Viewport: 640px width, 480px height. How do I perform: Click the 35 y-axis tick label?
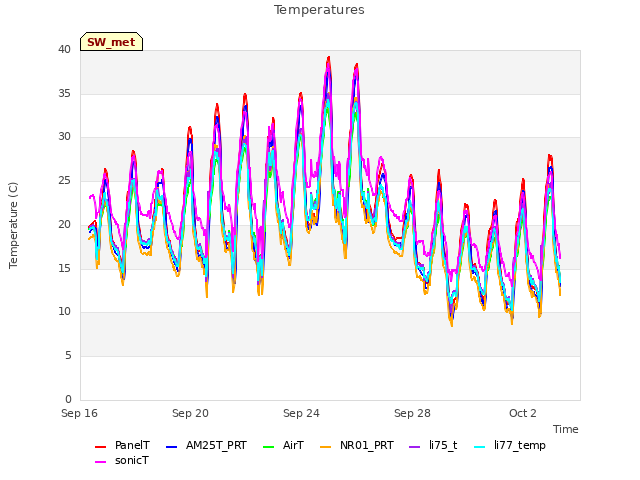coord(64,93)
